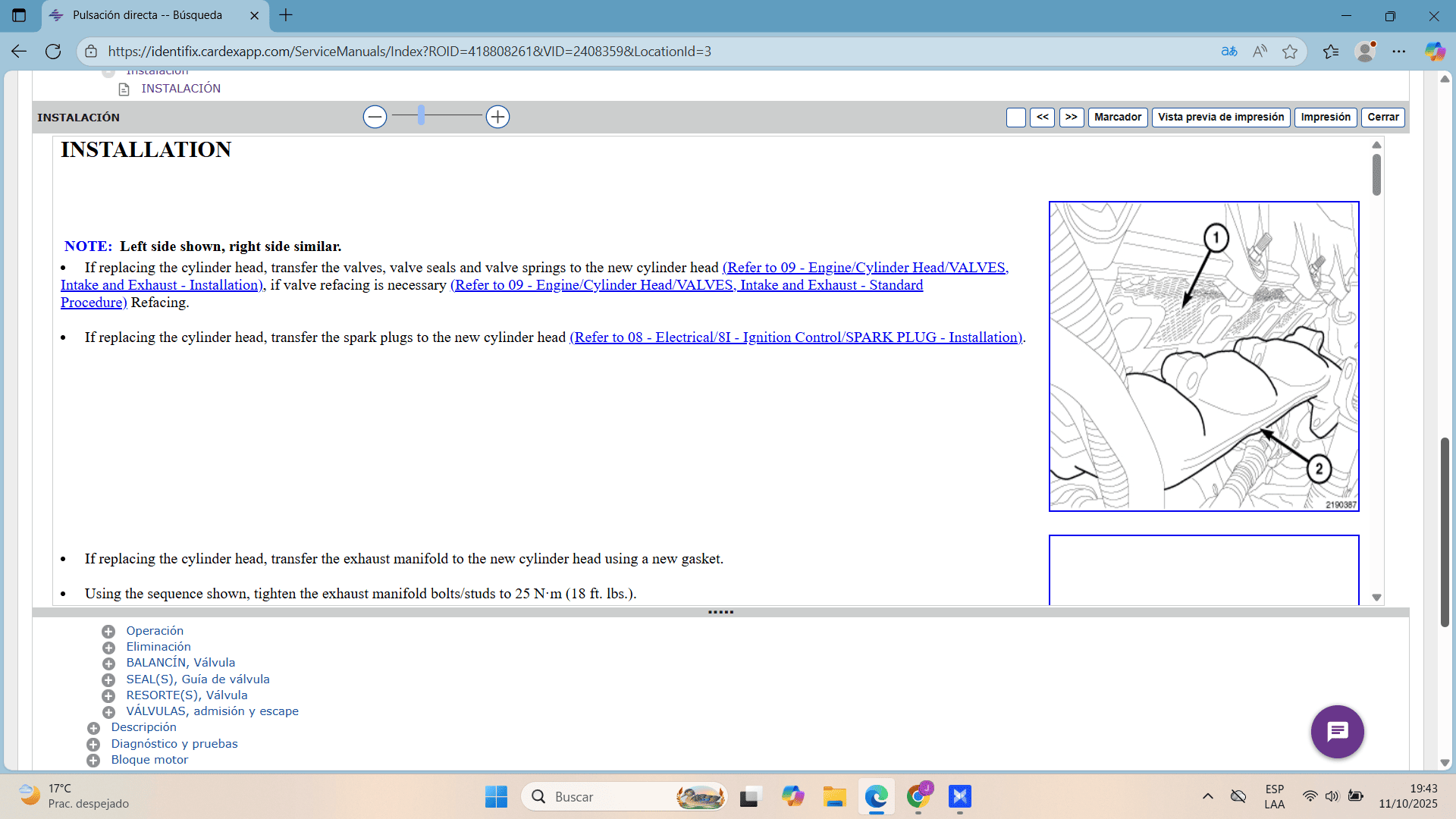This screenshot has width=1456, height=819.
Task: Expand the Eliminación section
Action: (108, 647)
